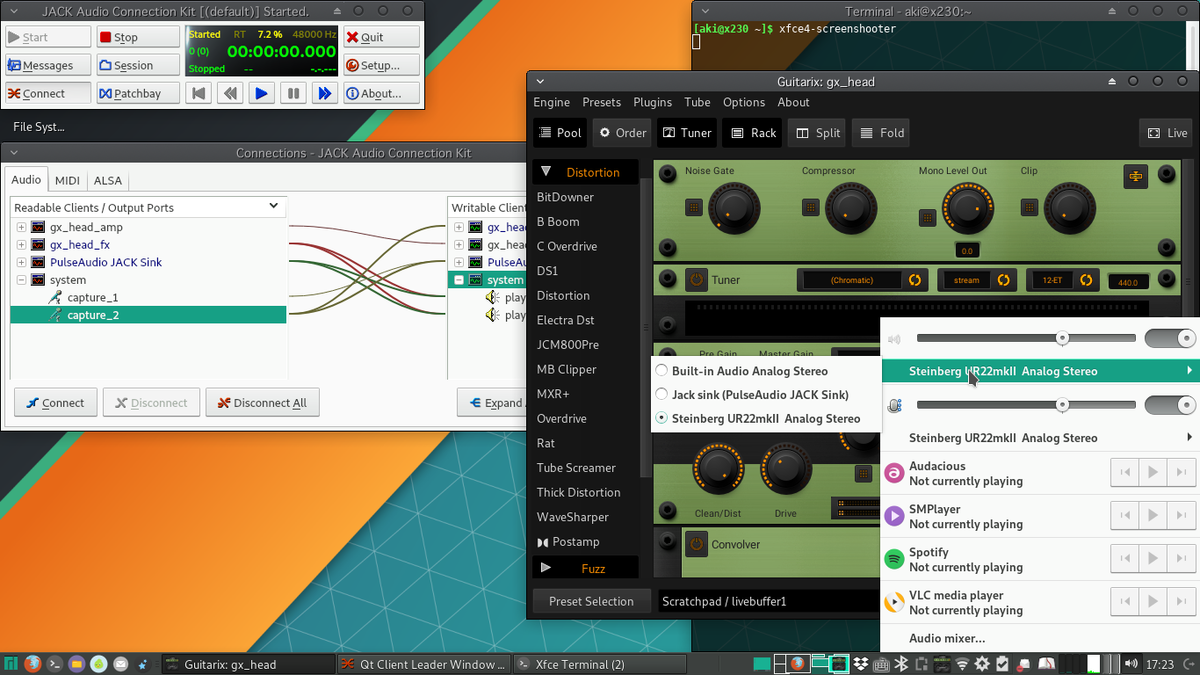Launch Firefox from the taskbar launcher

coord(33,663)
